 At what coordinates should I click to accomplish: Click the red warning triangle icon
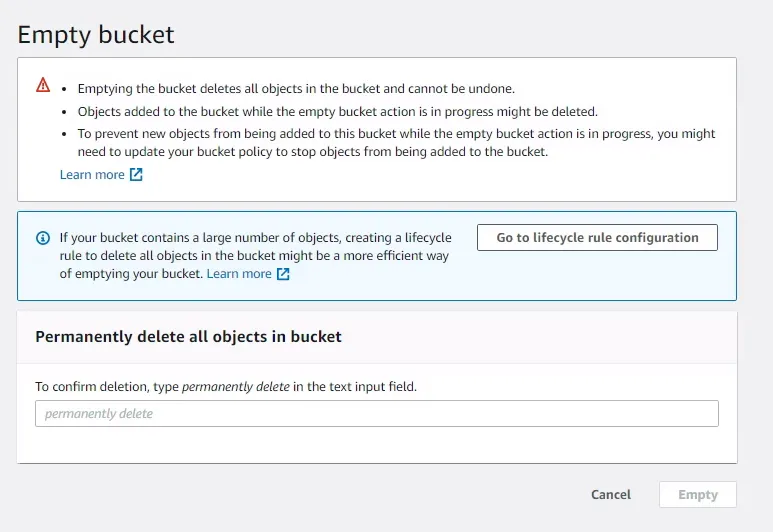pos(43,86)
